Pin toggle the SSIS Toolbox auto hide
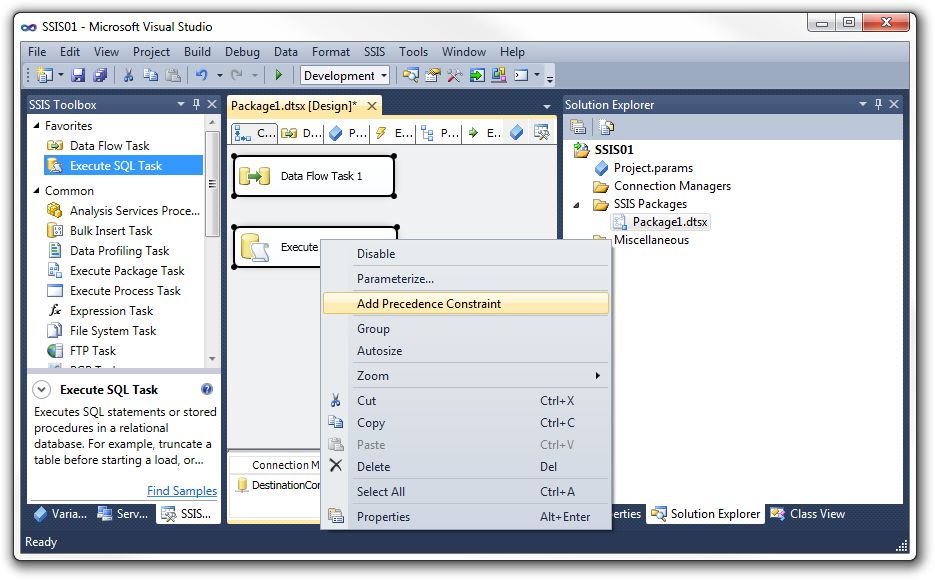Viewport: 935px width, 580px height. pyautogui.click(x=196, y=104)
